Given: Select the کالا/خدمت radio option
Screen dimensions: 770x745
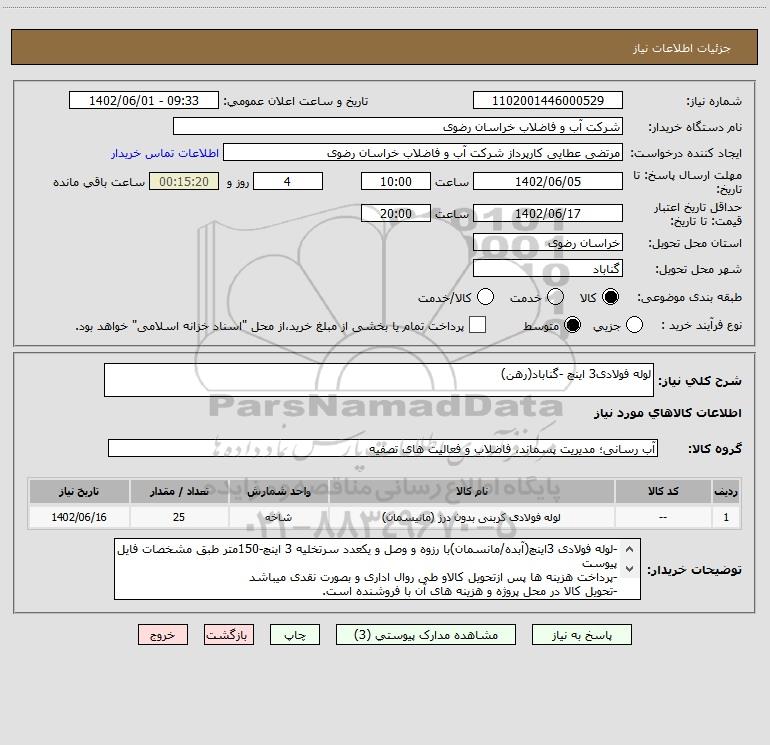Looking at the screenshot, I should (485, 297).
